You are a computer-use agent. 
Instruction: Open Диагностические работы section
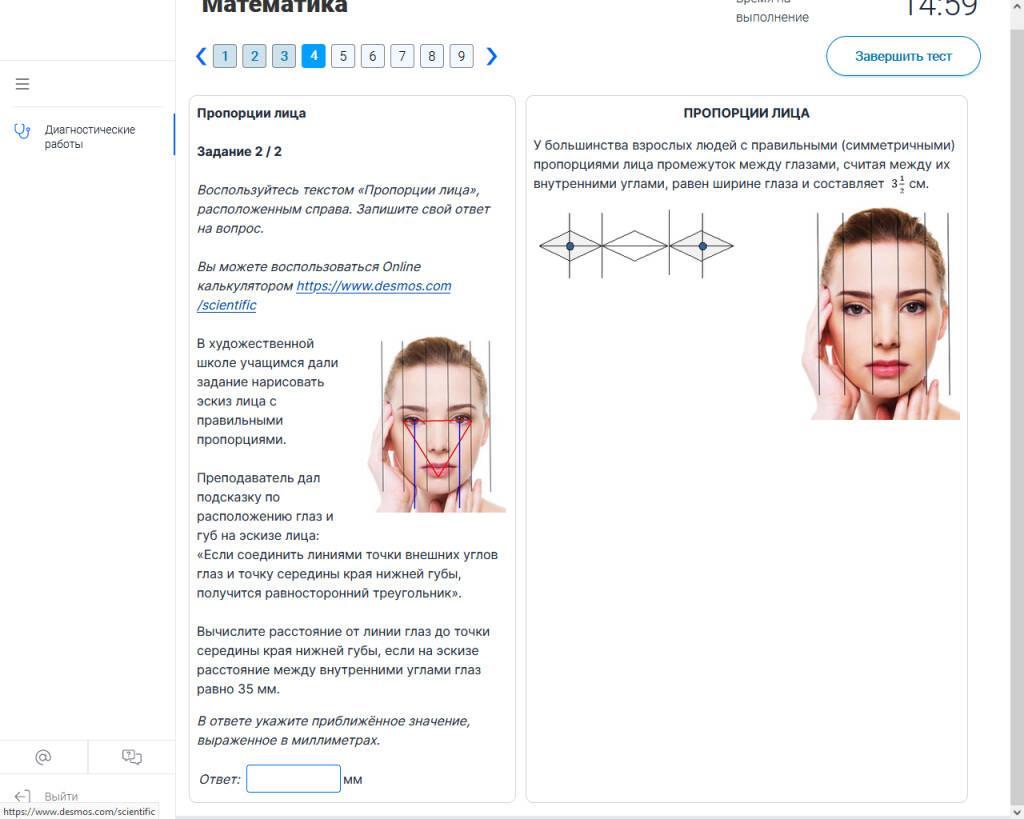point(89,136)
